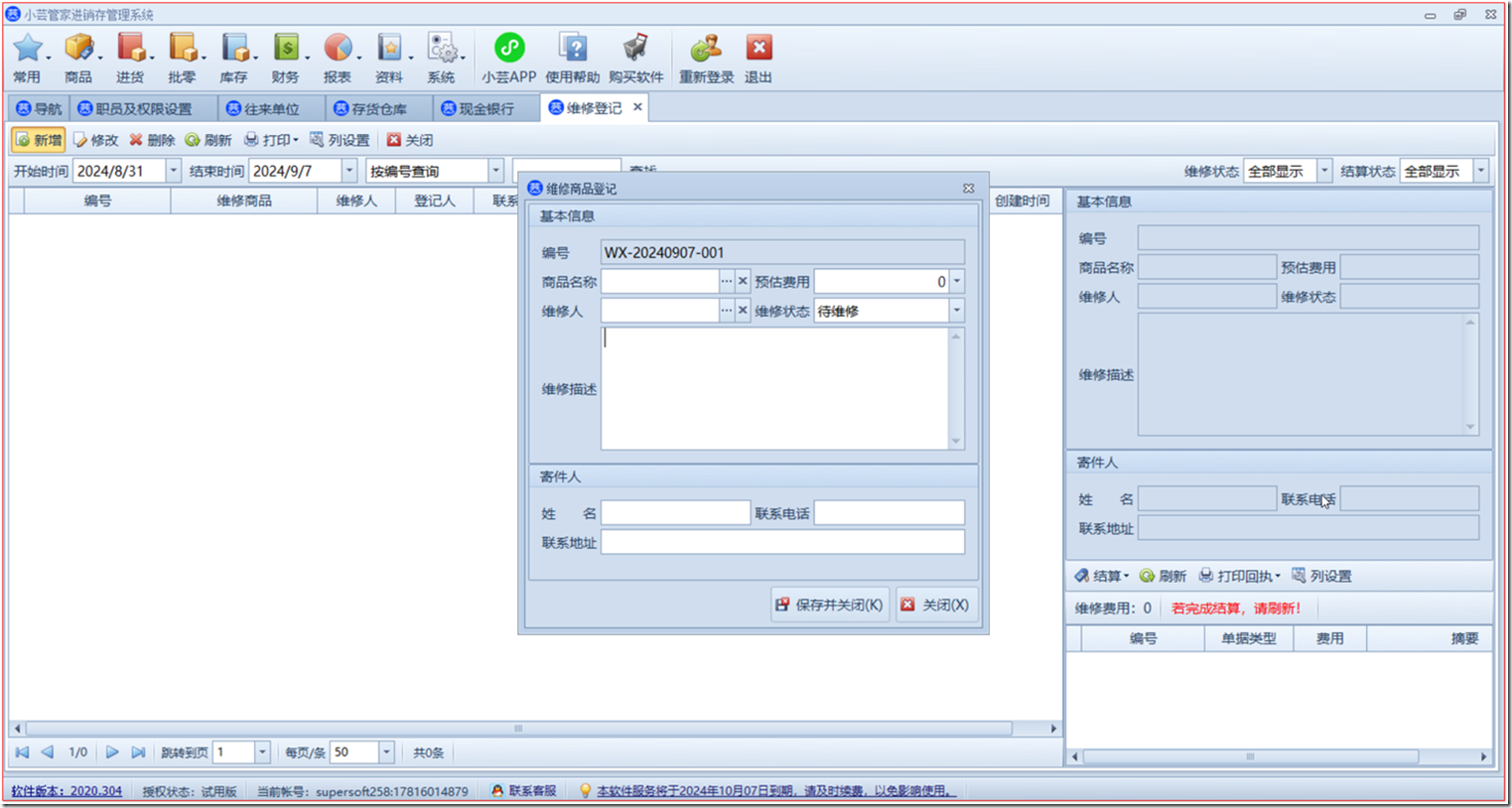Click 关闭 in the list toolbar
1512x808 pixels.
pos(410,140)
